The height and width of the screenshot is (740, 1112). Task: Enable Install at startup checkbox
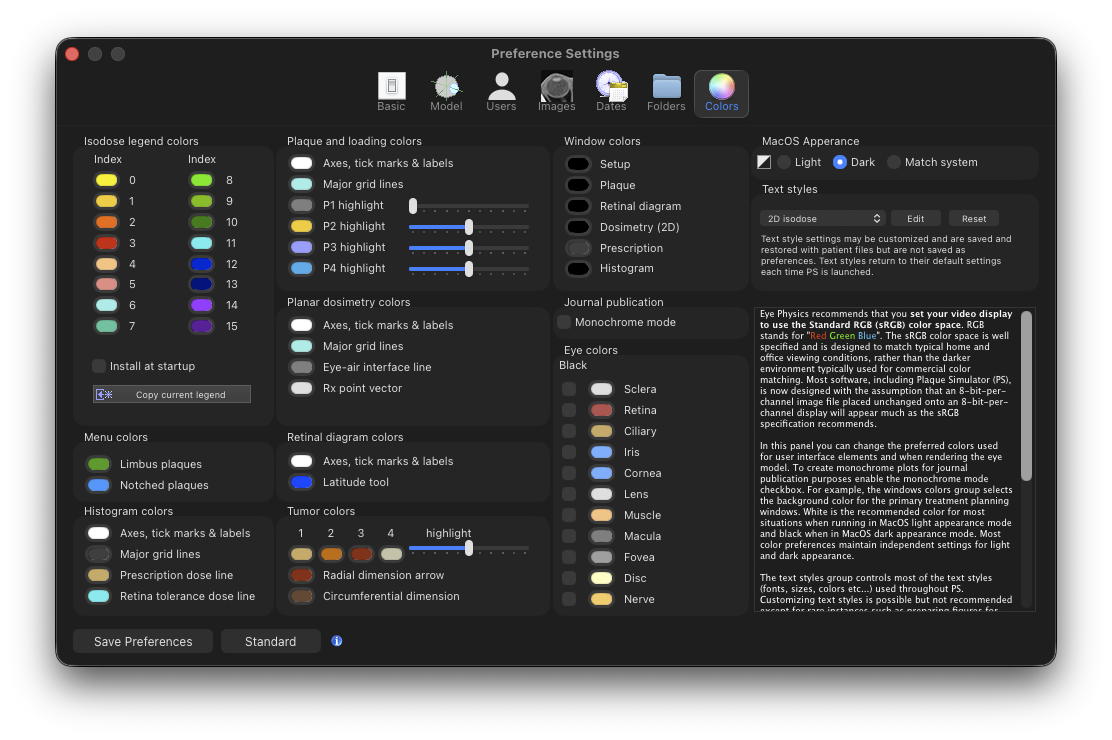99,366
